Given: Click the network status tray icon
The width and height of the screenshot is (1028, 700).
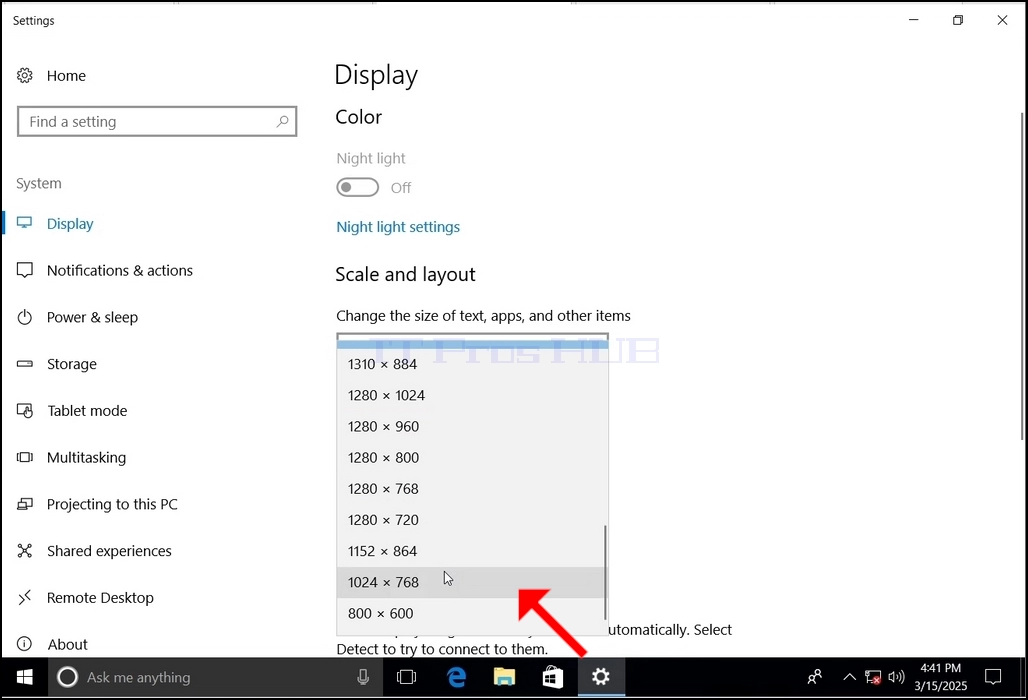Looking at the screenshot, I should tap(873, 677).
